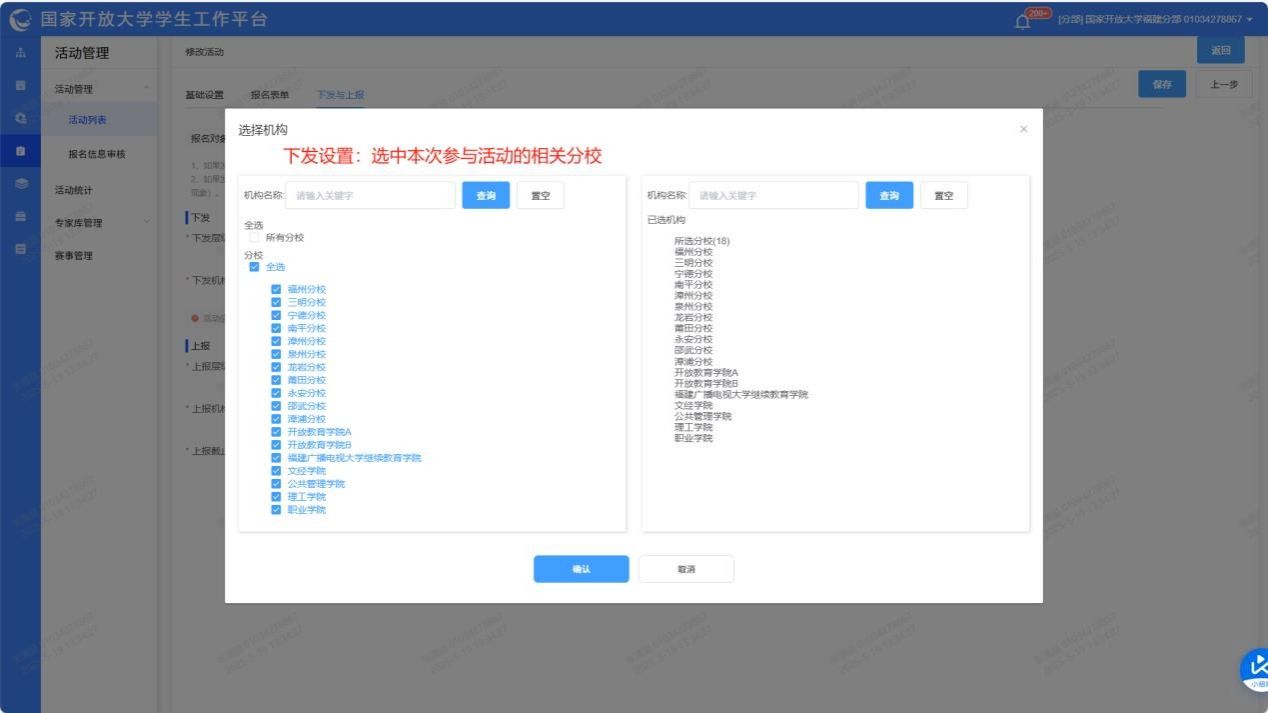
Task: Open the 赛事管理 sidebar menu item
Action: (74, 256)
